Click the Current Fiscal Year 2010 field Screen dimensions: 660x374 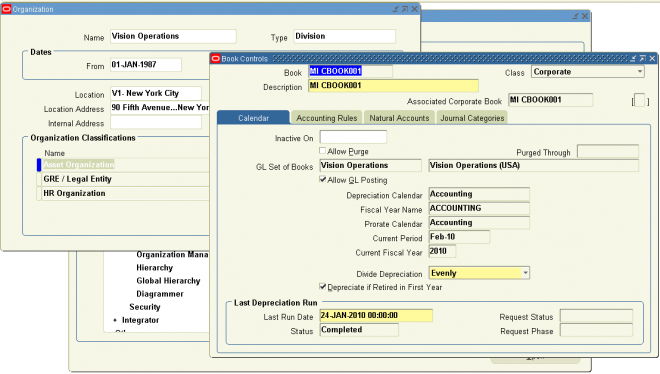[x=442, y=251]
